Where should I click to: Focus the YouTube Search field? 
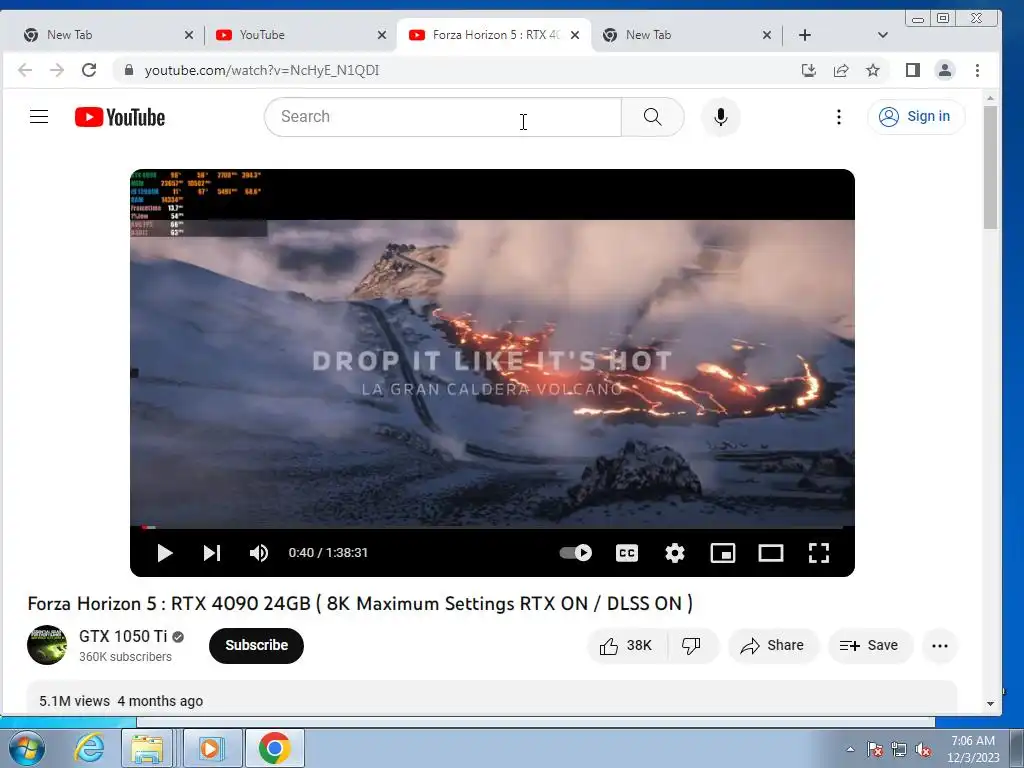click(443, 117)
